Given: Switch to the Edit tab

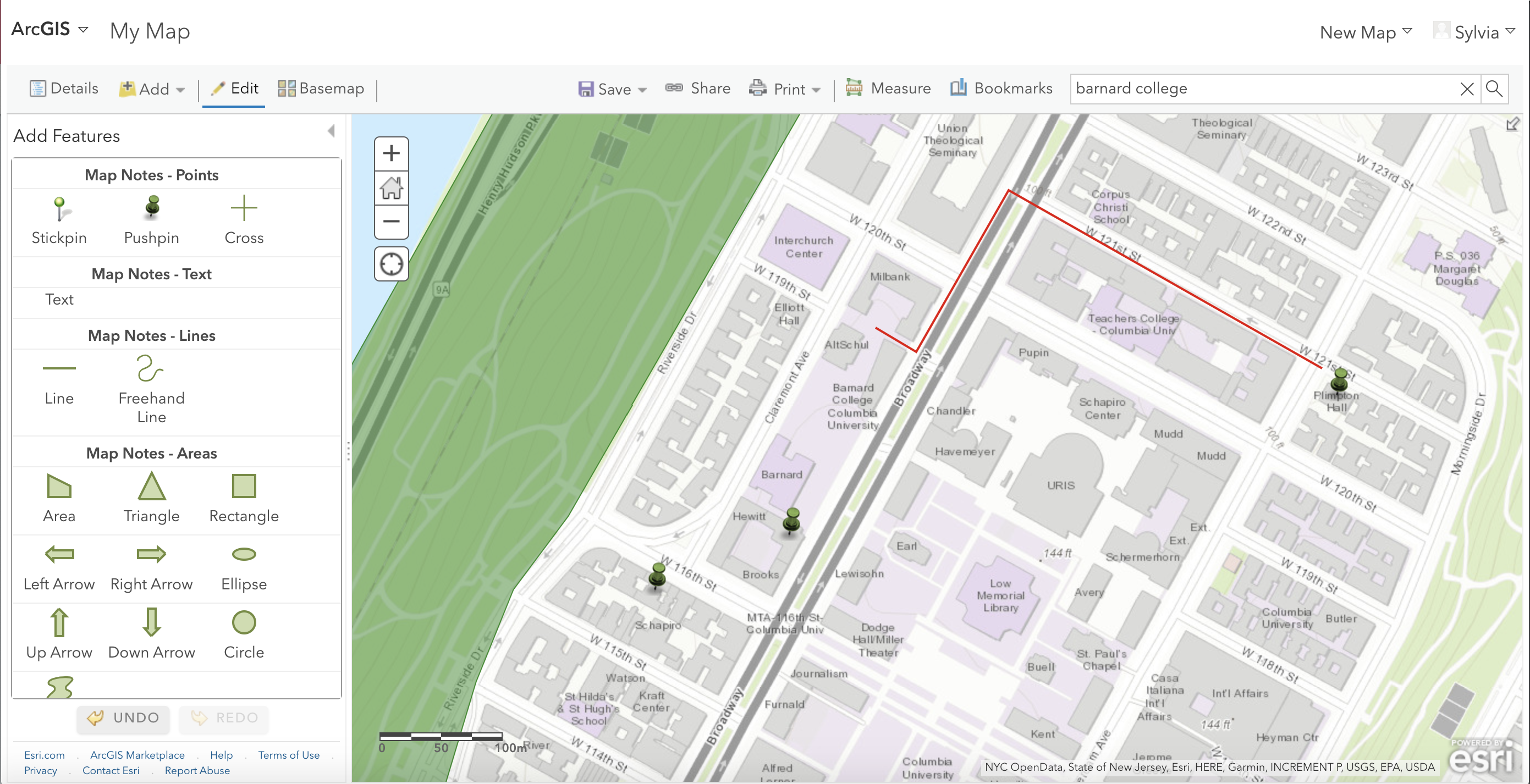Looking at the screenshot, I should pyautogui.click(x=234, y=89).
